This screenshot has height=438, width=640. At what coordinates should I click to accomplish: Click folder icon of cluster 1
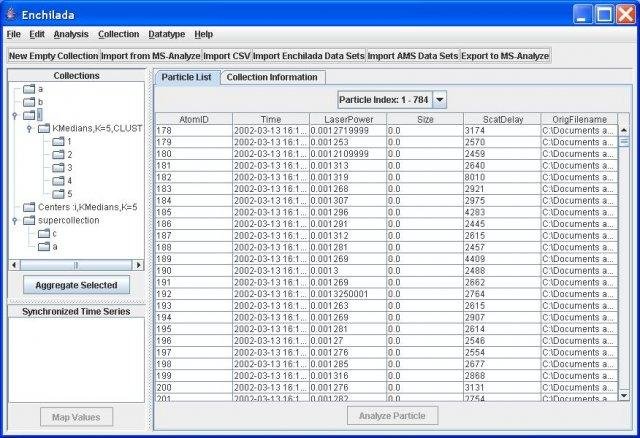pos(58,142)
